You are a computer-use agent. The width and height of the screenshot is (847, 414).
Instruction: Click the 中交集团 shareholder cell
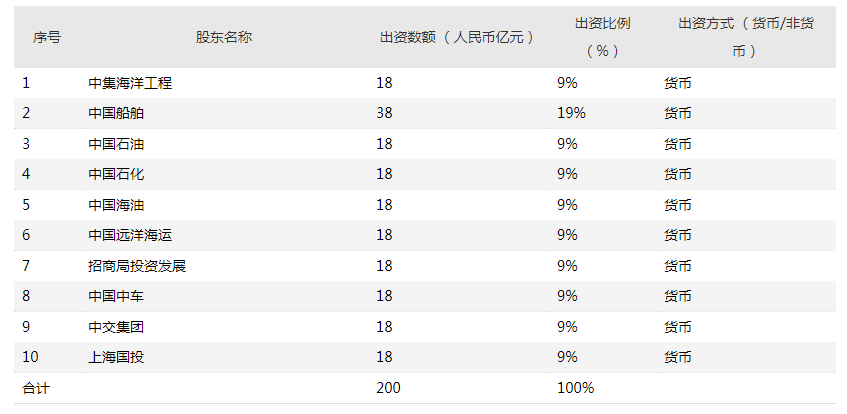tap(116, 327)
